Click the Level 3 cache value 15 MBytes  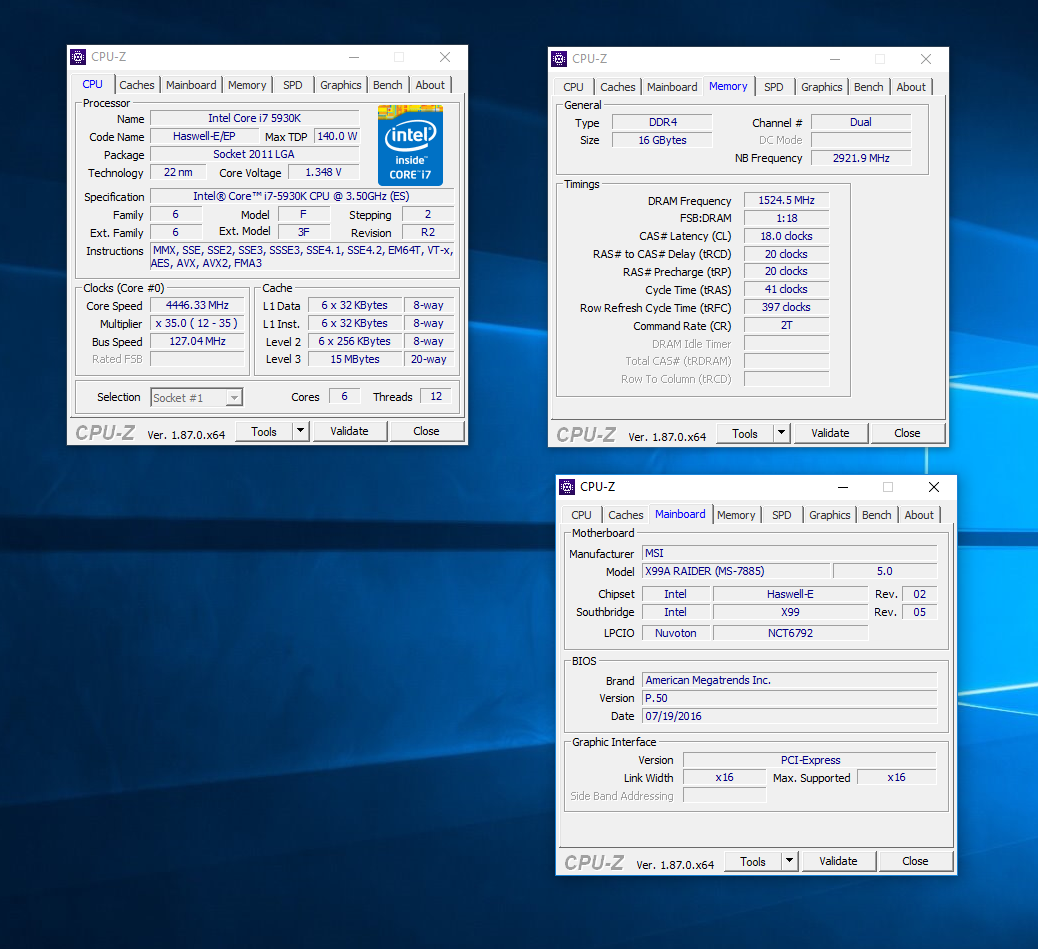pyautogui.click(x=355, y=359)
